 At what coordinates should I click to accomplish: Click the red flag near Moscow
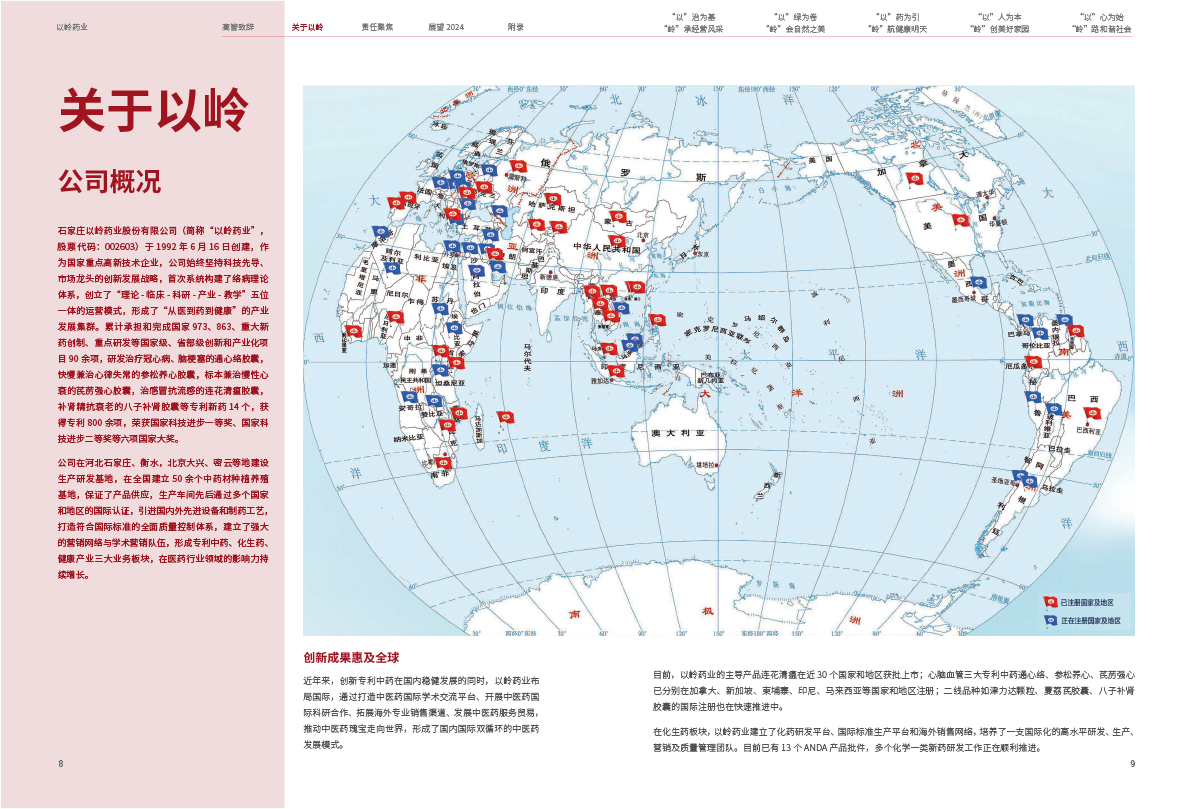[518, 167]
